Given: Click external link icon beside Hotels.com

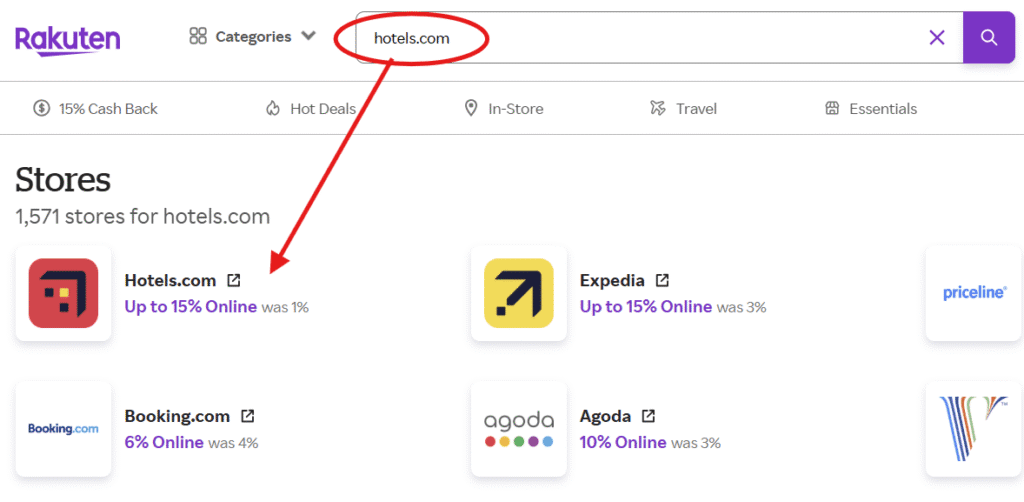Looking at the screenshot, I should click(x=234, y=281).
